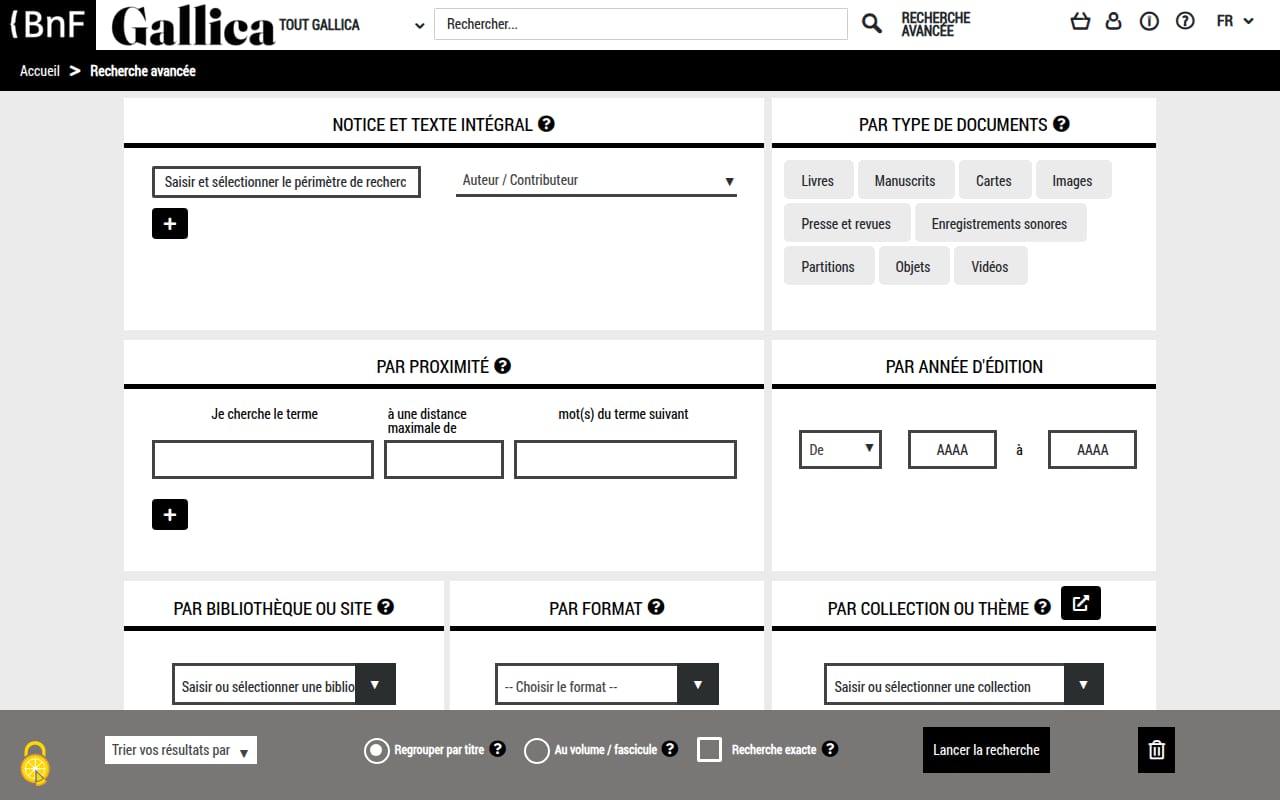Open the Choisir le format dropdown
This screenshot has height=800, width=1280.
click(607, 685)
